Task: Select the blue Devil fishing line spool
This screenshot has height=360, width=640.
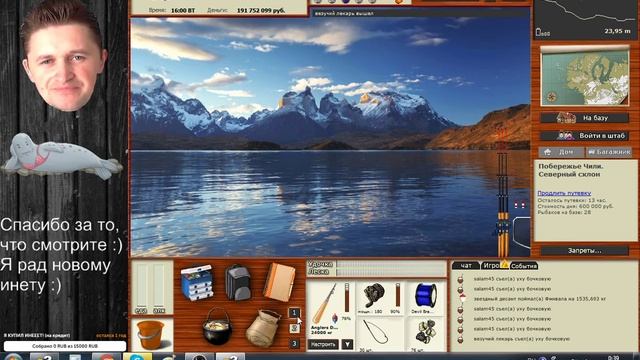Action: [x=425, y=297]
